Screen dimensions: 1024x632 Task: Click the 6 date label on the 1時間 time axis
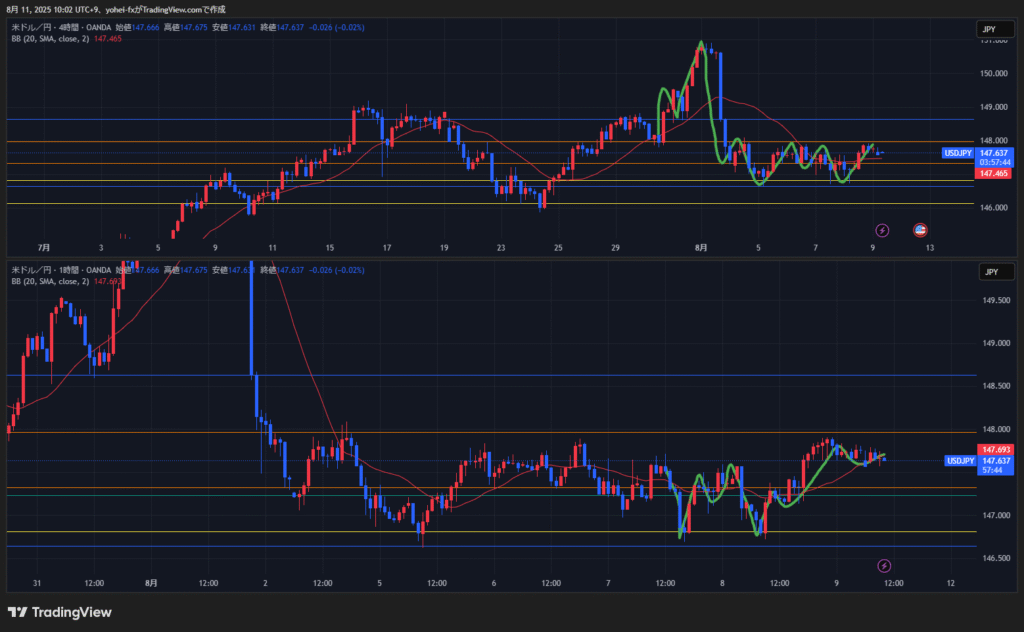click(x=494, y=583)
